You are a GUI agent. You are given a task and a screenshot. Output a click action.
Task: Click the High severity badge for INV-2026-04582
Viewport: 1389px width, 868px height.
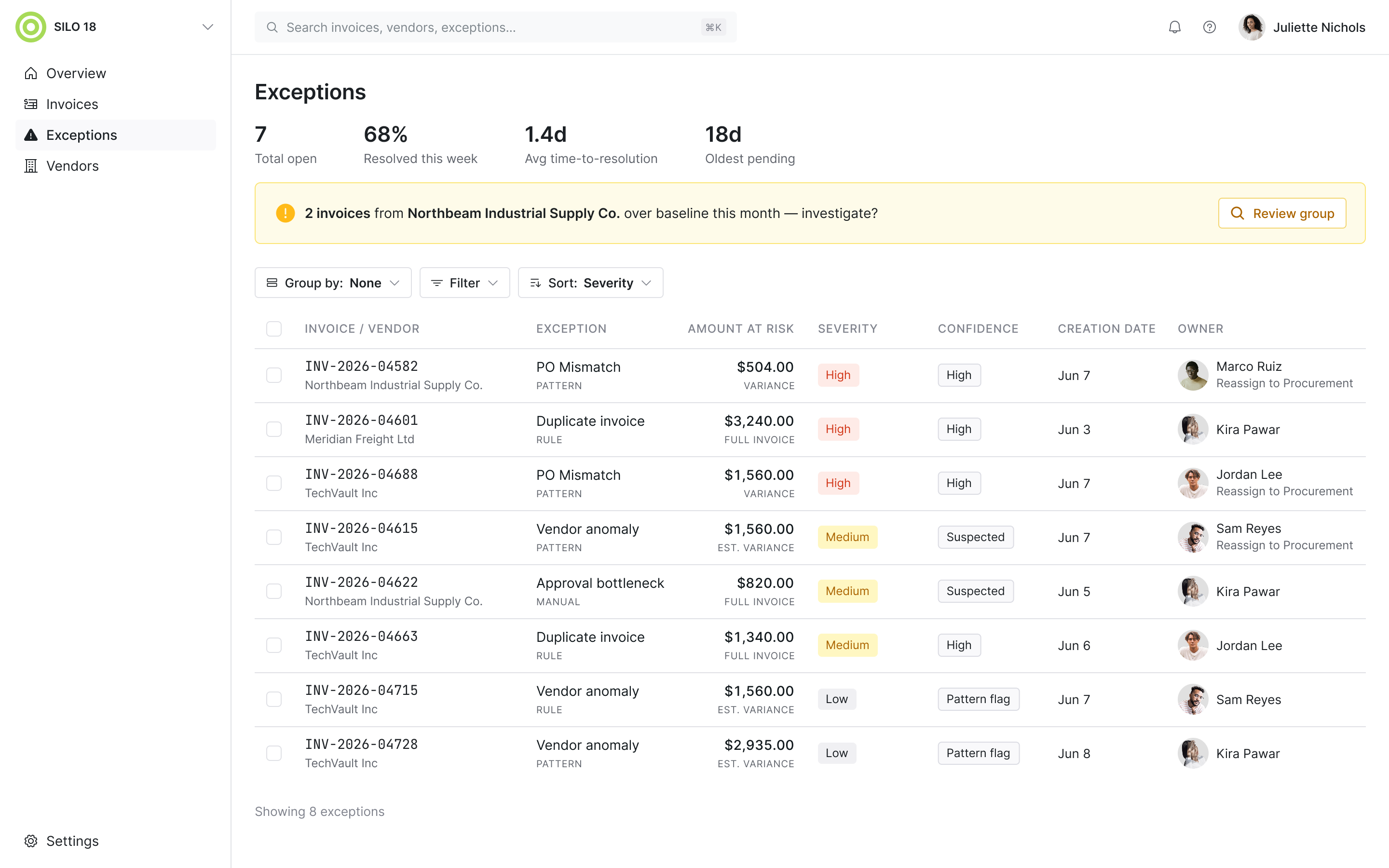838,375
